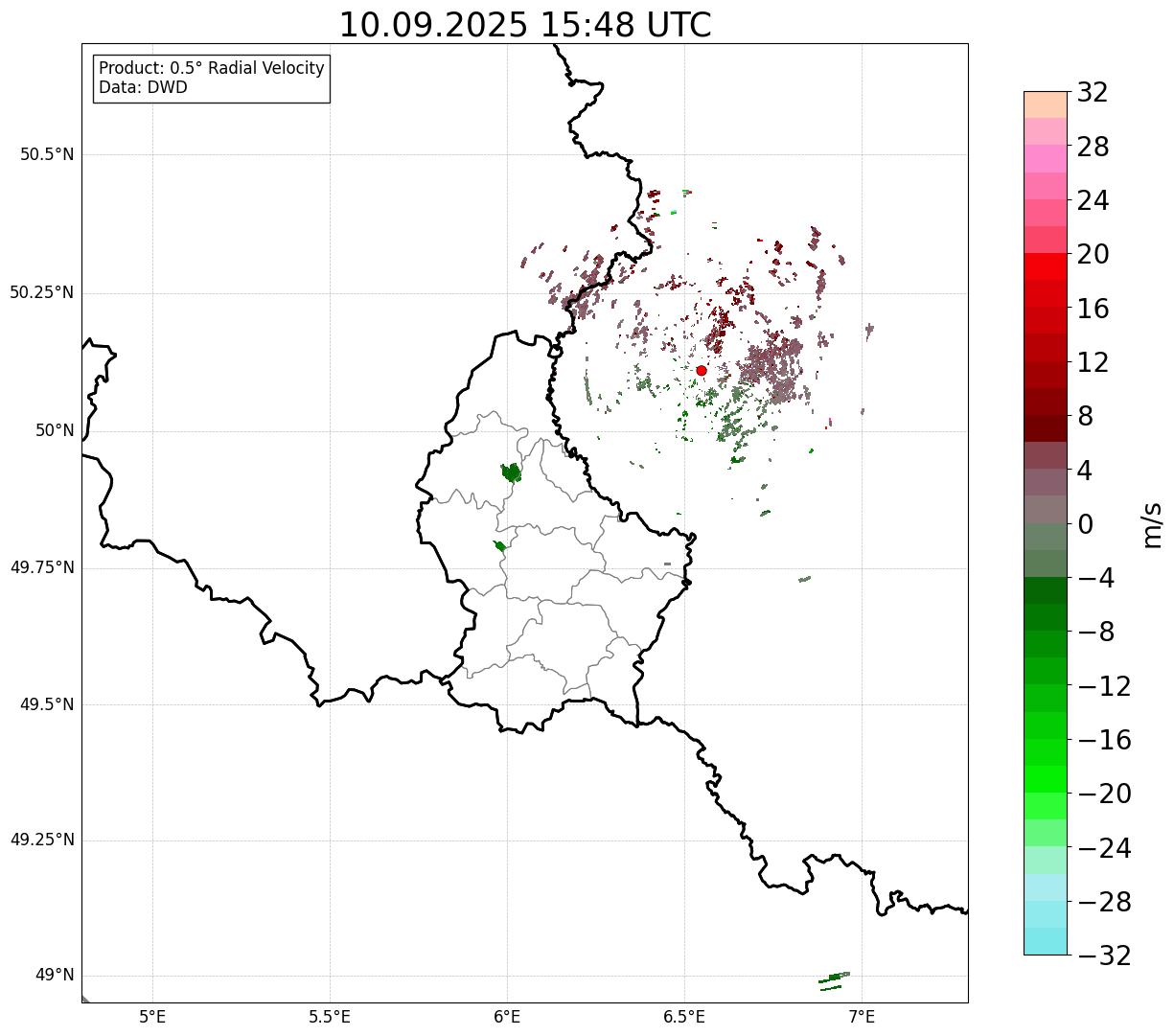Screen dimensions: 1174x1036
Task: Click the 6.5°E longitude label
Action: point(684,1017)
